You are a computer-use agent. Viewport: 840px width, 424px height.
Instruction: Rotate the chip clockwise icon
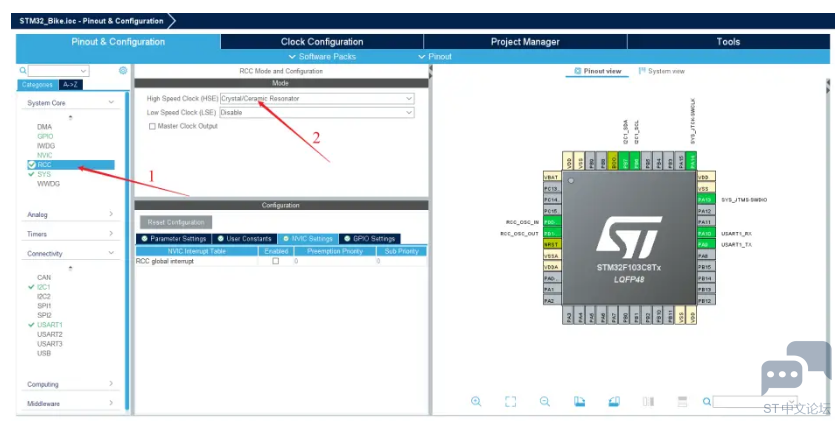pos(579,401)
